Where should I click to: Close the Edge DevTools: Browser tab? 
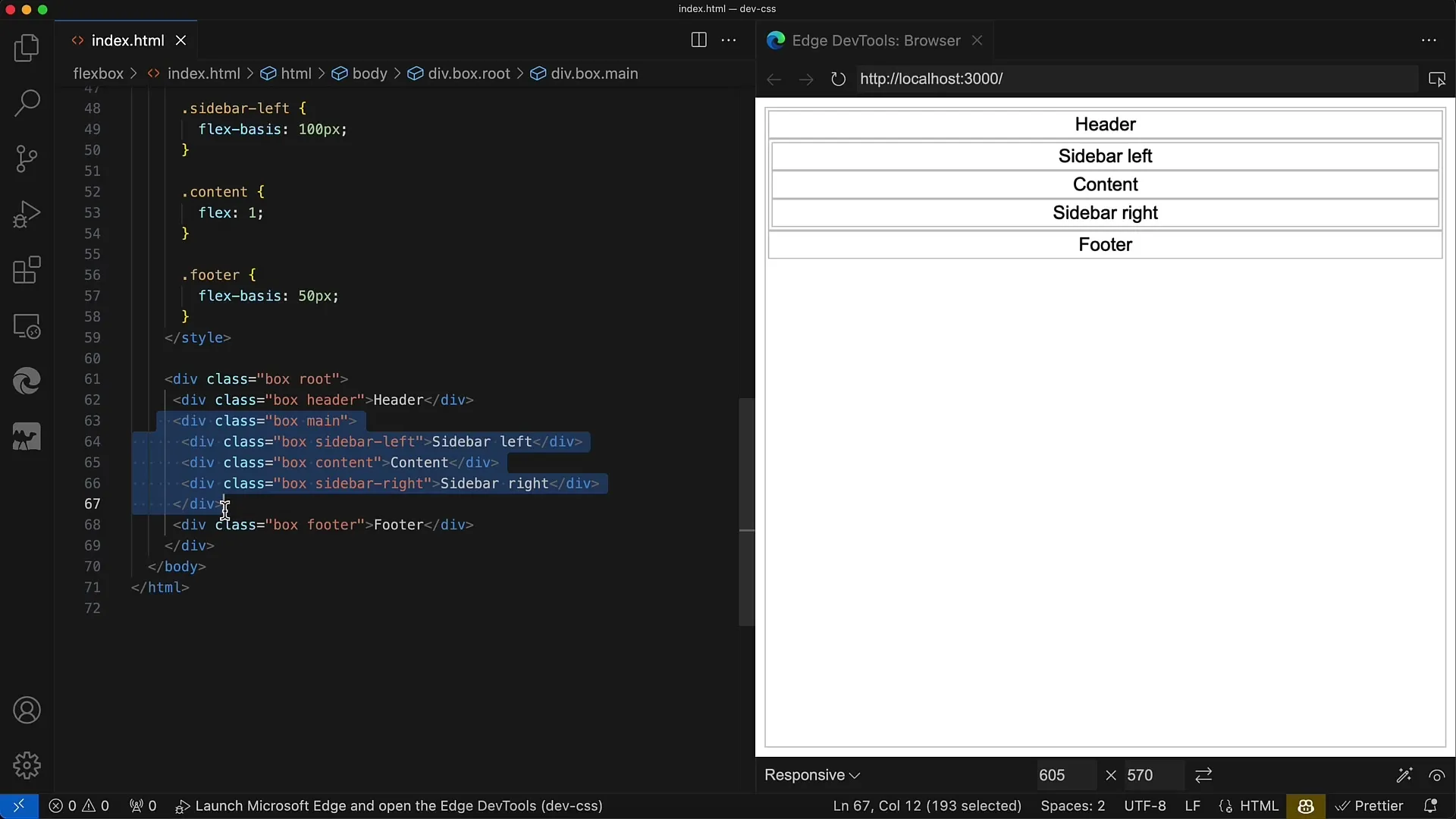pyautogui.click(x=977, y=40)
